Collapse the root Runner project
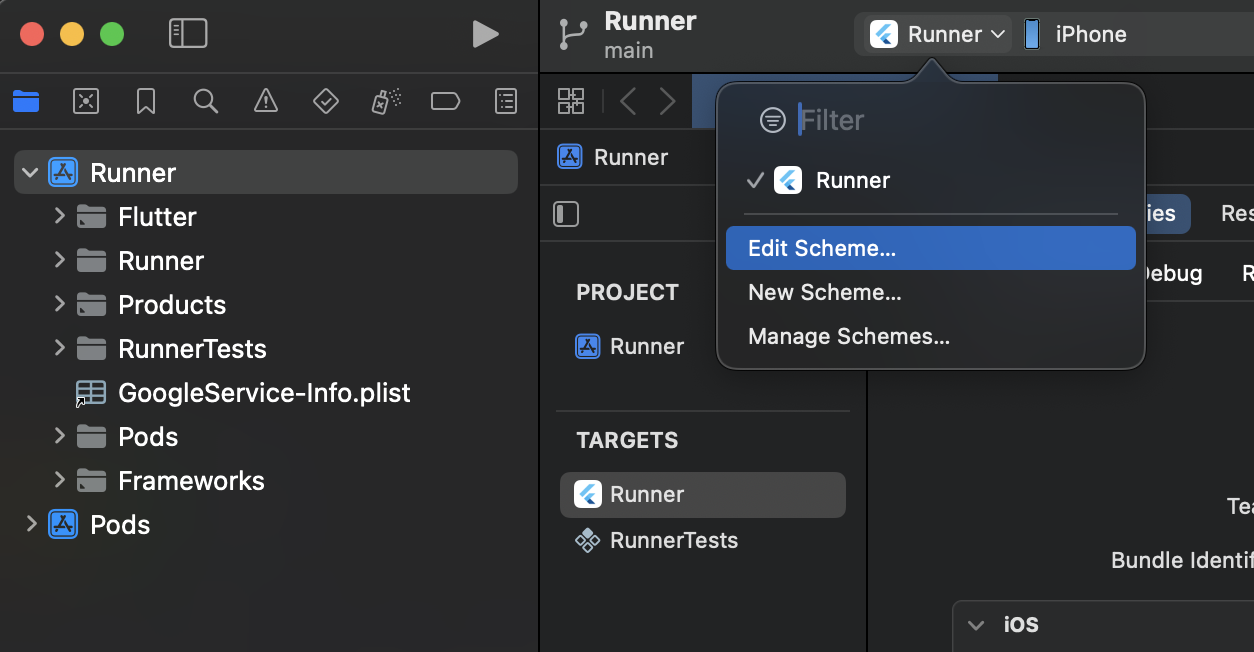This screenshot has width=1254, height=652. click(30, 173)
